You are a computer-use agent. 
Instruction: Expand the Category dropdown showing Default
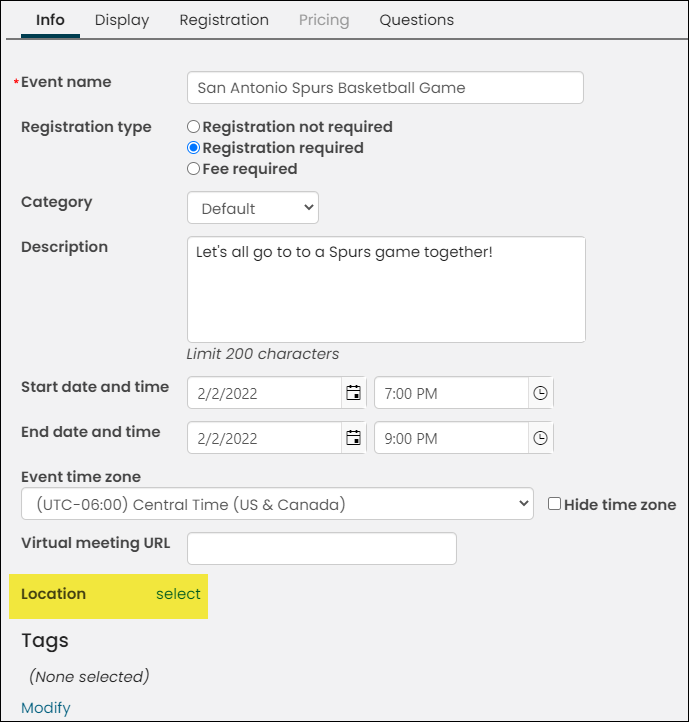pyautogui.click(x=253, y=208)
